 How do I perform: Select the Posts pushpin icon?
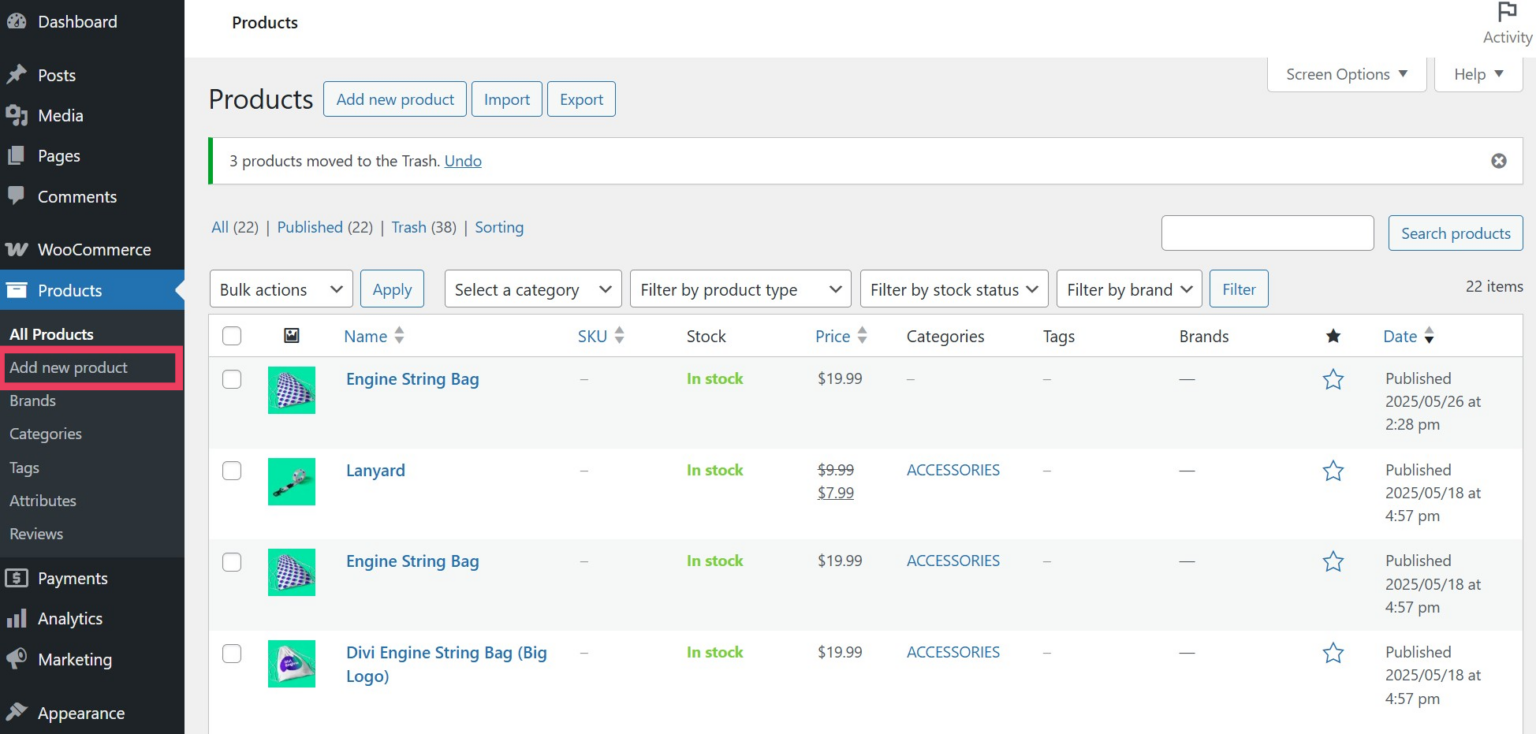[17, 74]
